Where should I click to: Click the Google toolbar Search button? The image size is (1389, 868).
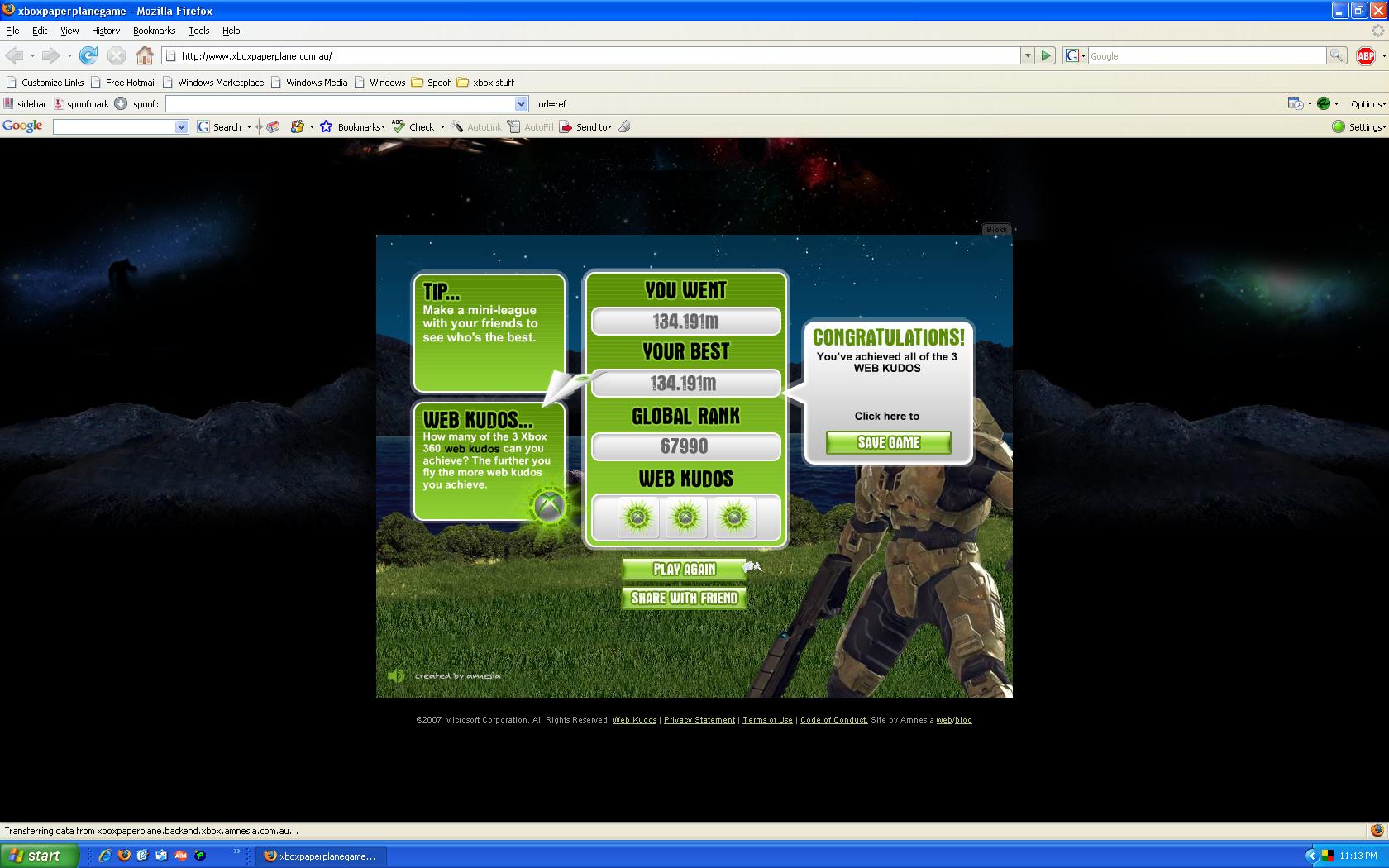(x=219, y=126)
